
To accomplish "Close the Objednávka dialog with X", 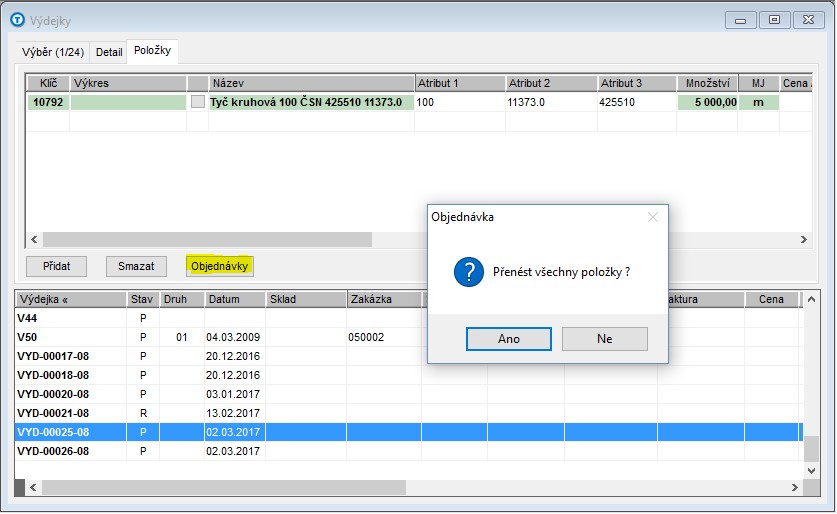I will (x=652, y=216).
